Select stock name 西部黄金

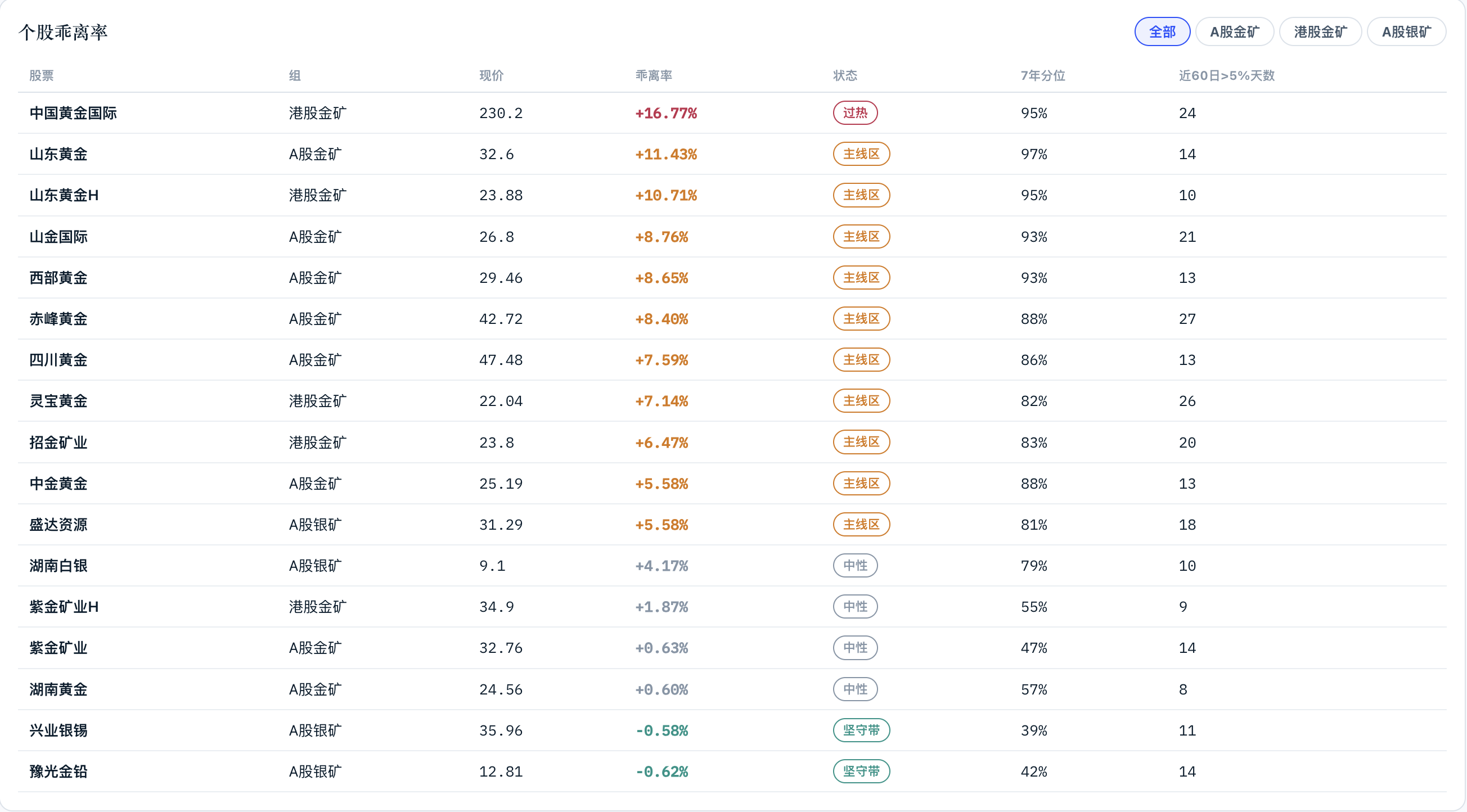(x=58, y=278)
